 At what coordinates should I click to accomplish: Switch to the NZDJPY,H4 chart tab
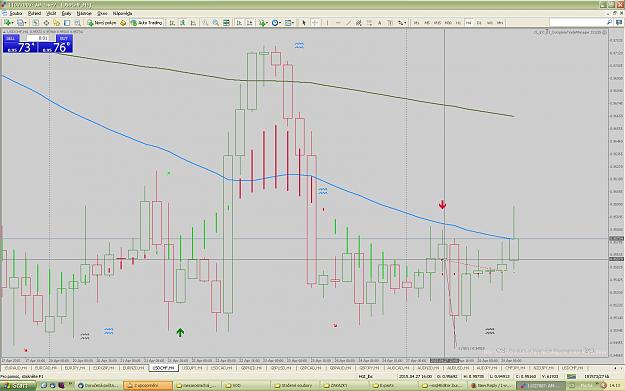pos(543,368)
